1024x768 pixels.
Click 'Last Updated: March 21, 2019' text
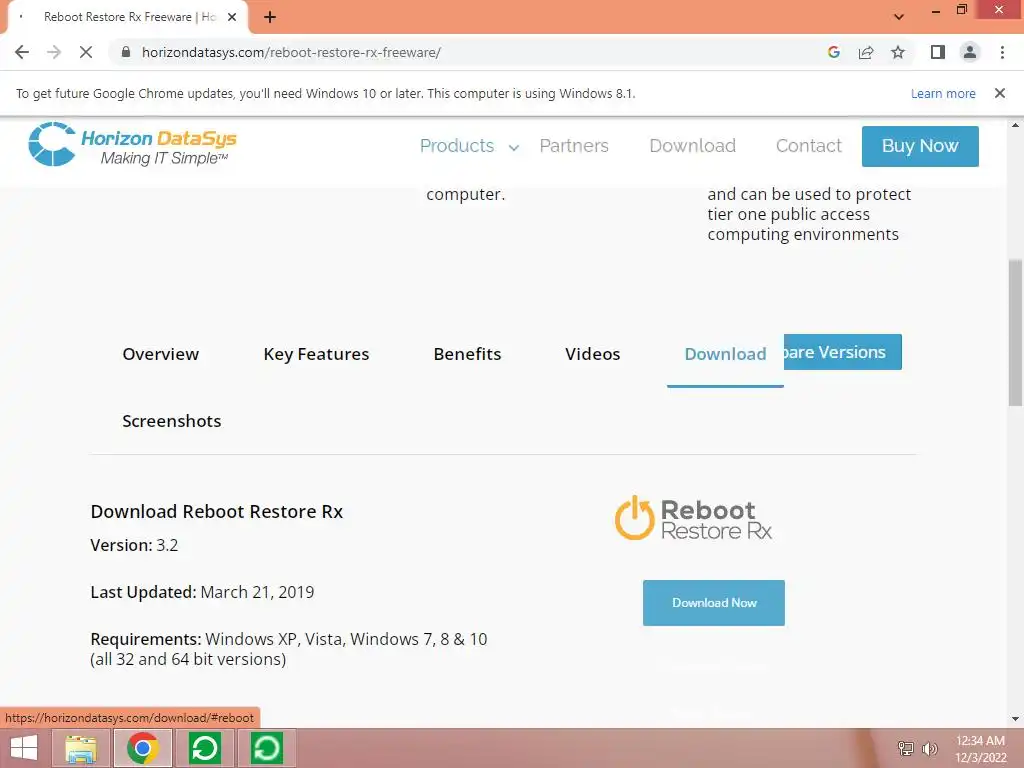(x=202, y=592)
